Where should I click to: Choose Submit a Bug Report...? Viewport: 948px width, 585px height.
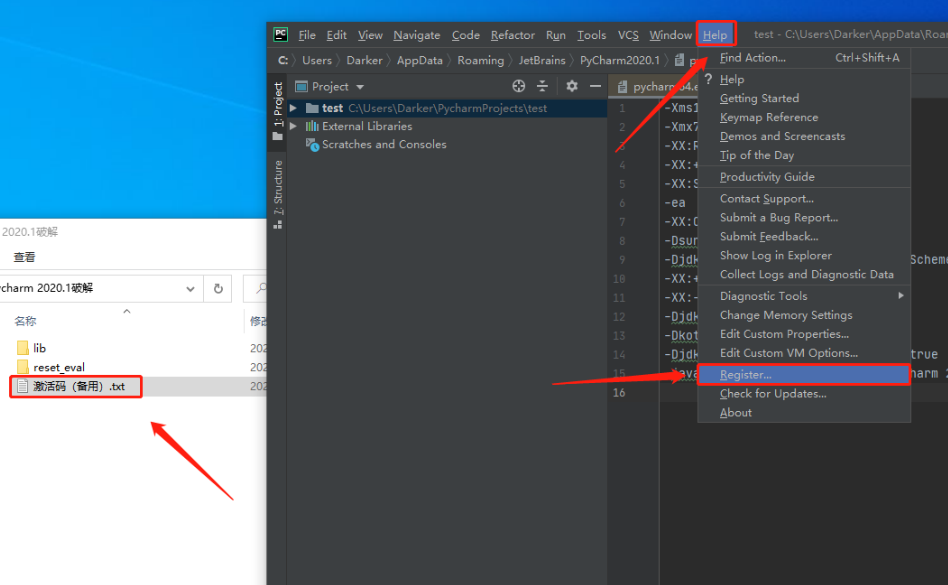(x=804, y=218)
